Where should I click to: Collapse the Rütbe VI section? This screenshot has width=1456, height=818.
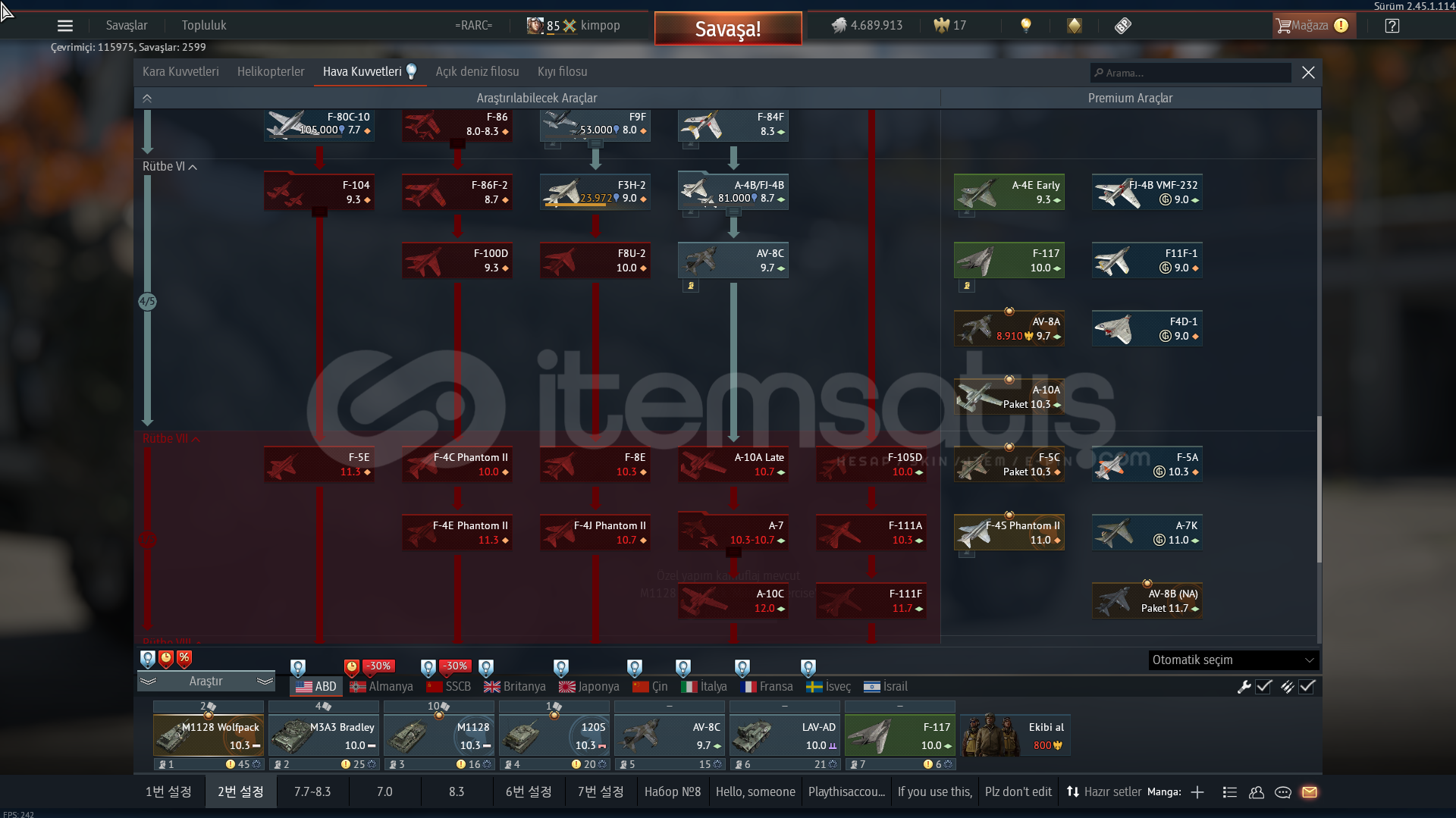(169, 167)
